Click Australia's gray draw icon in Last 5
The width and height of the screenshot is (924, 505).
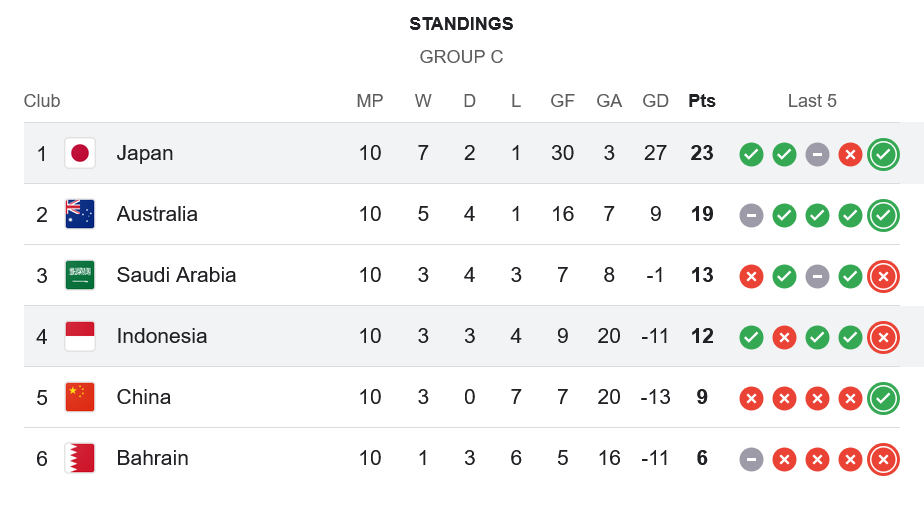tap(752, 215)
